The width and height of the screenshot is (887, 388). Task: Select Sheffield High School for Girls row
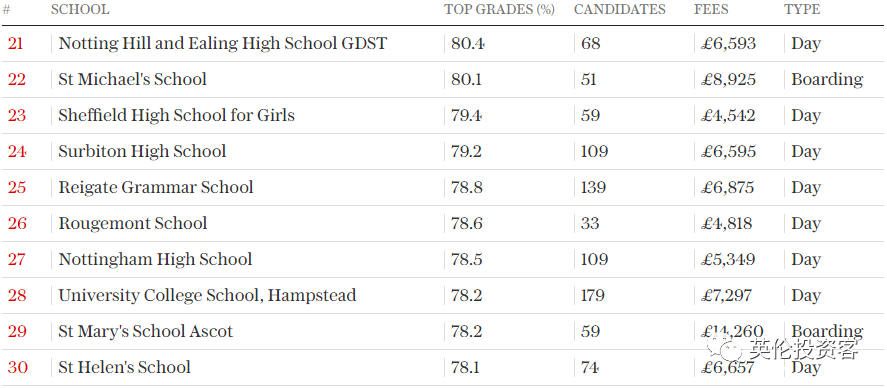click(x=444, y=115)
